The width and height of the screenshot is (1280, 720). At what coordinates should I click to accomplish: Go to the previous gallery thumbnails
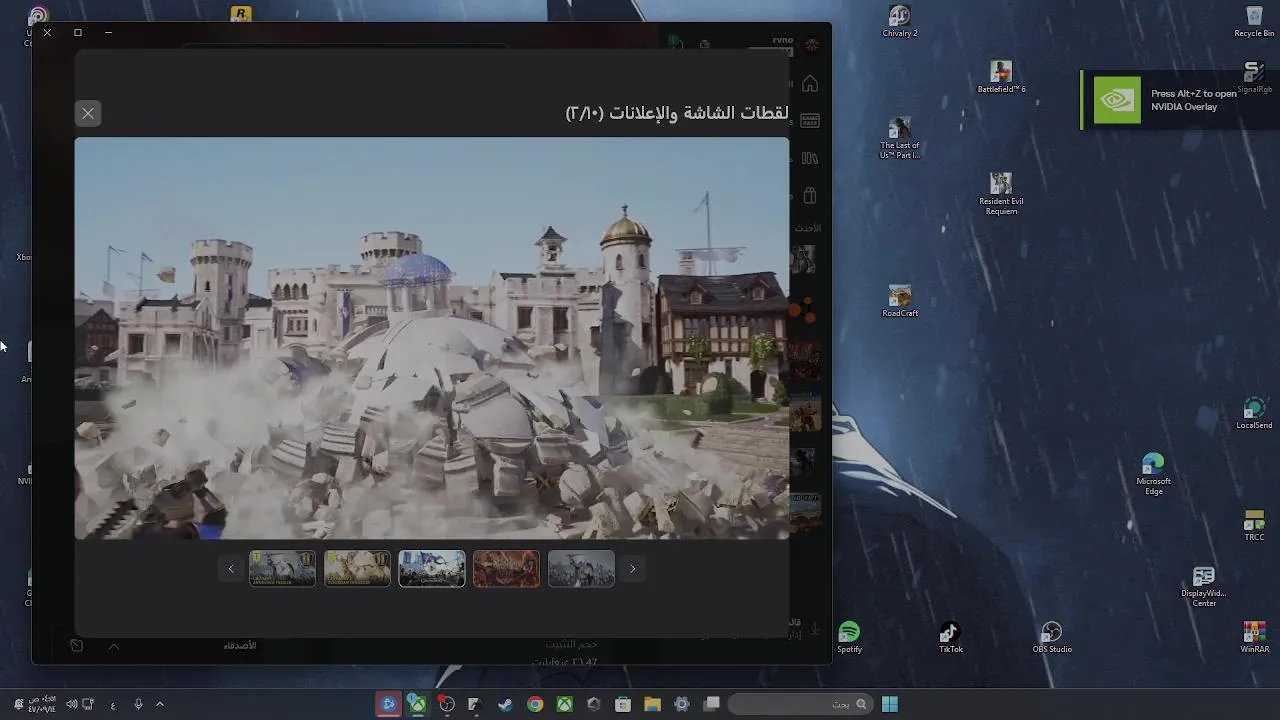tap(231, 569)
